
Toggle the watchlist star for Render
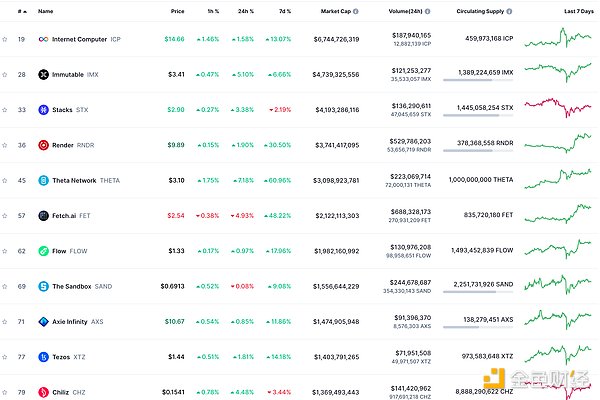(5, 144)
